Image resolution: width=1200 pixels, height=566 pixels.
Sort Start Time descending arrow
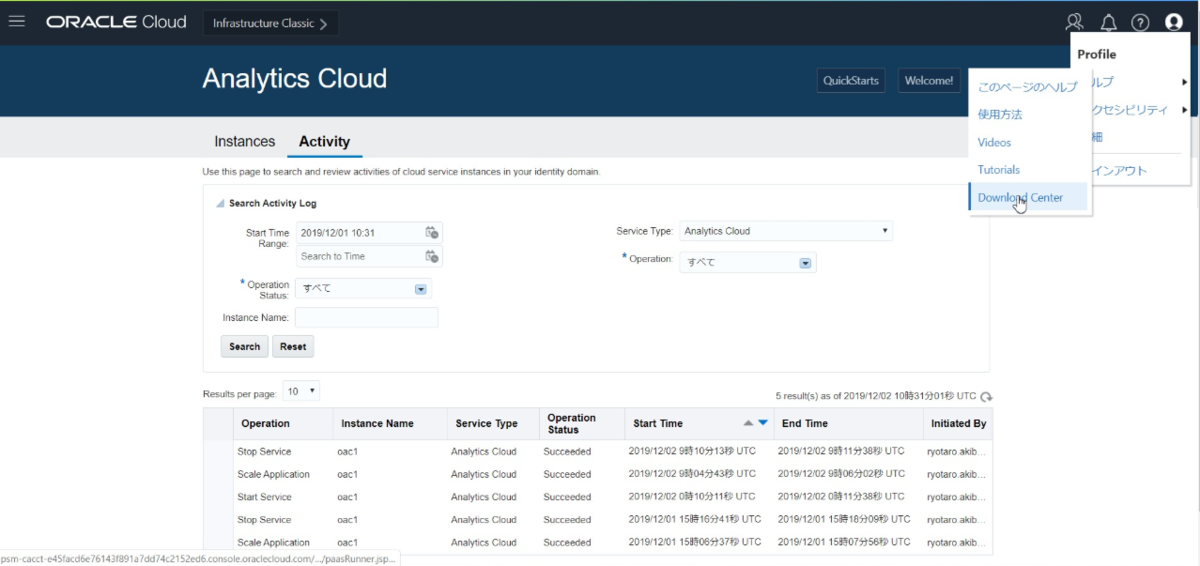[763, 423]
